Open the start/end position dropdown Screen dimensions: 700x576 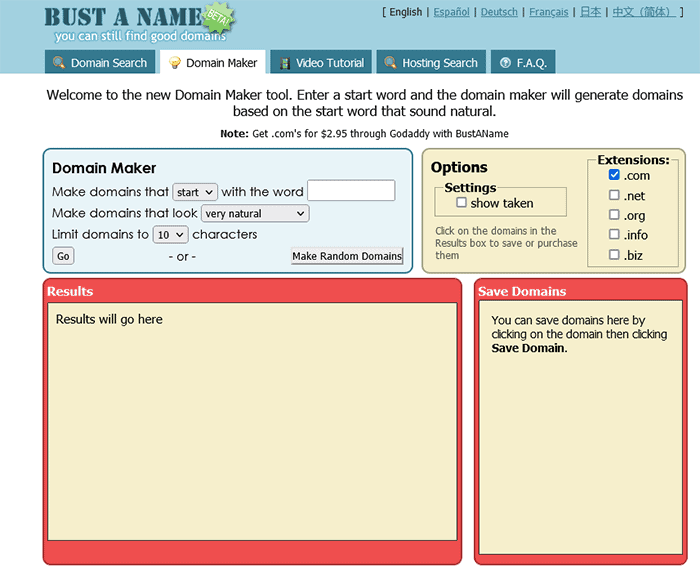195,192
